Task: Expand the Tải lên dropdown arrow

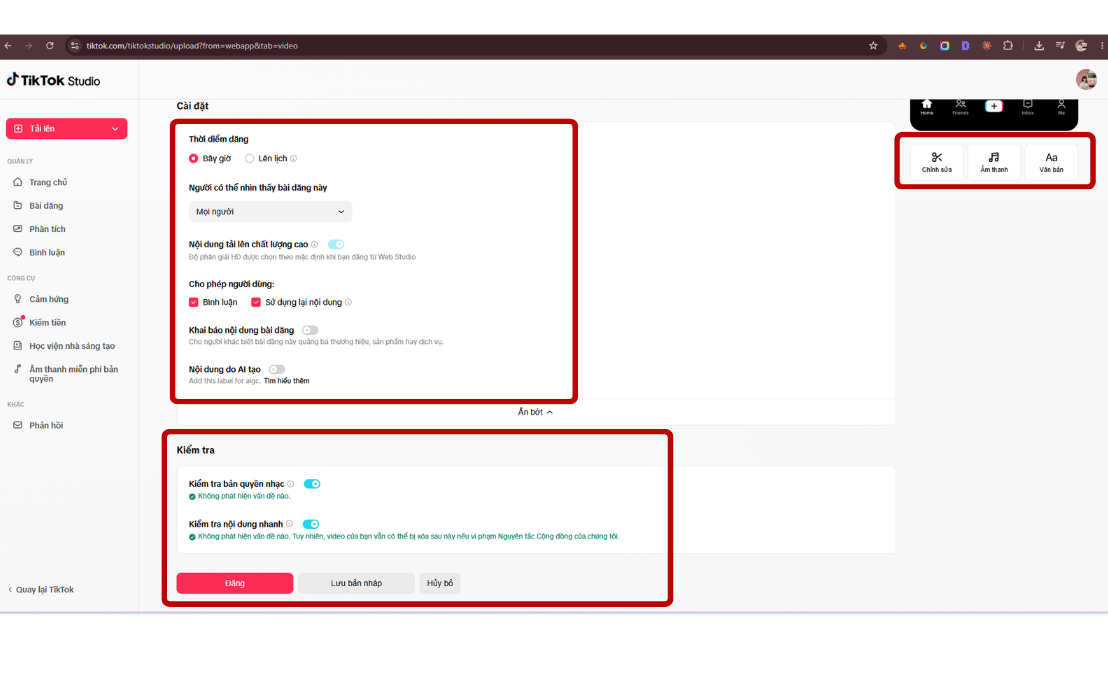Action: tap(115, 129)
